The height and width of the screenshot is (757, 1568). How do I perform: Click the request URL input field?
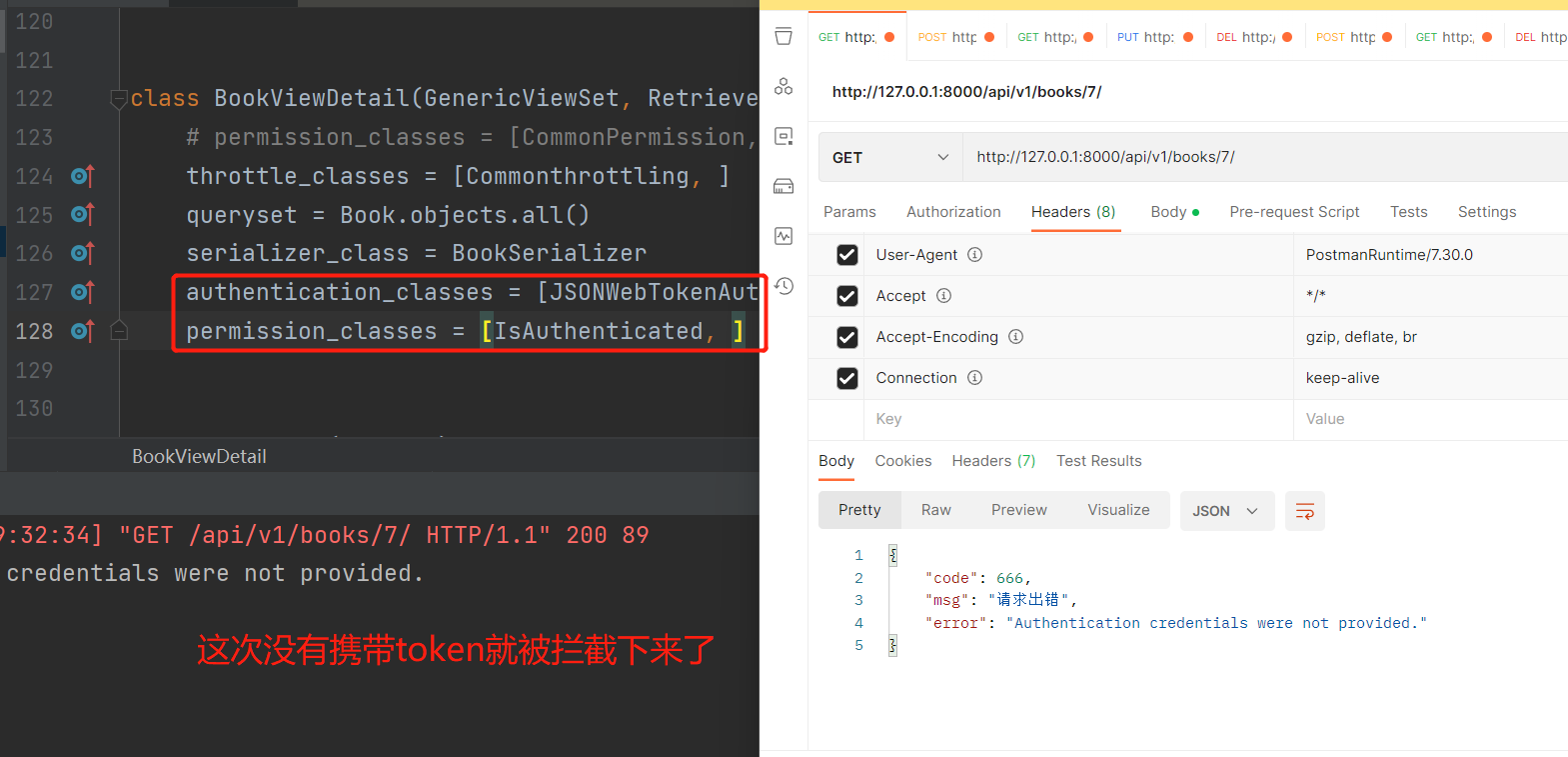tap(1265, 157)
